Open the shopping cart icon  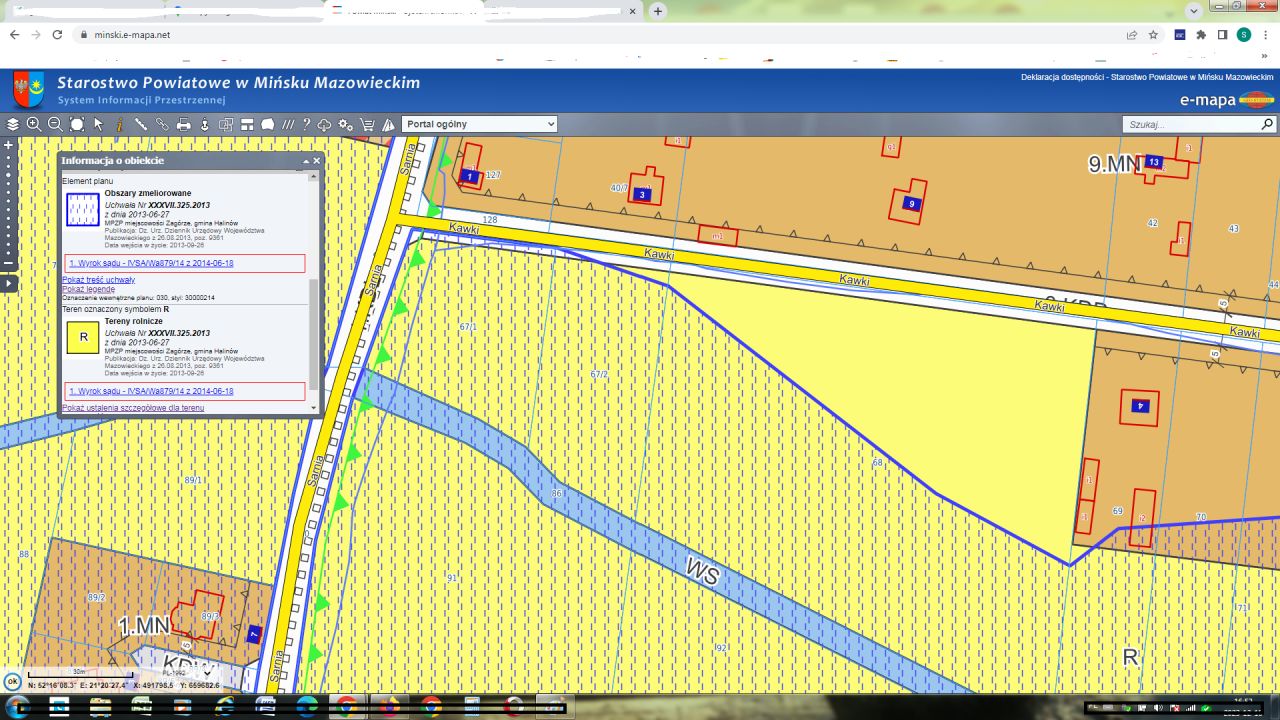point(367,125)
